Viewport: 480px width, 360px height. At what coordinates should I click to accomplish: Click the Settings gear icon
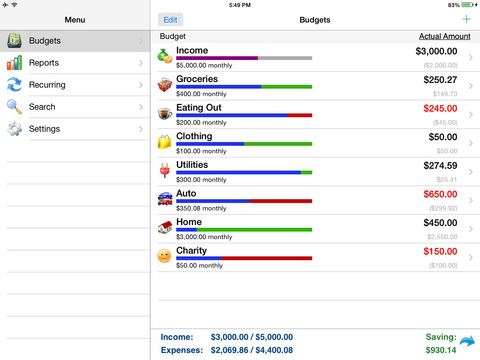(14, 129)
